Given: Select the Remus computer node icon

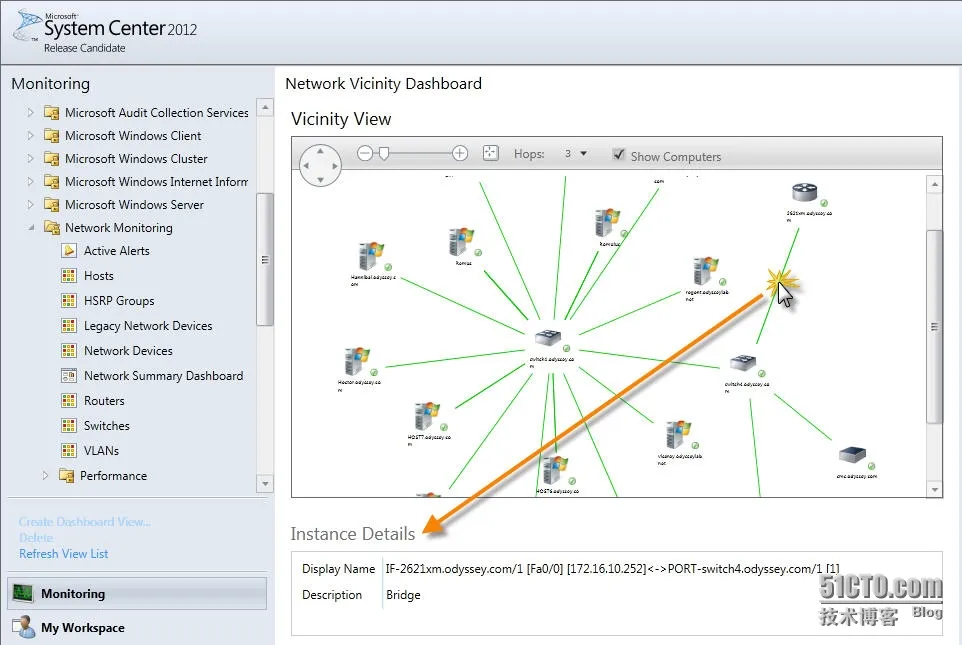Looking at the screenshot, I should click(x=461, y=242).
